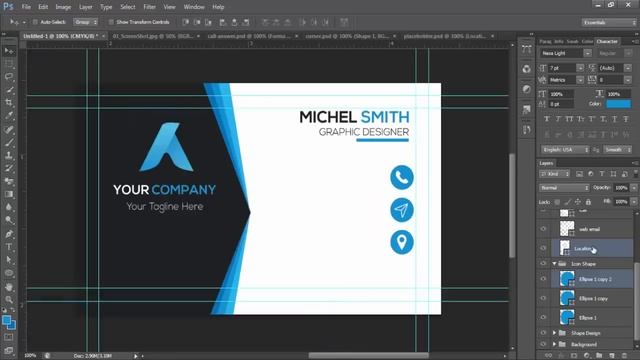Click the Delete layer trash icon

click(x=624, y=356)
